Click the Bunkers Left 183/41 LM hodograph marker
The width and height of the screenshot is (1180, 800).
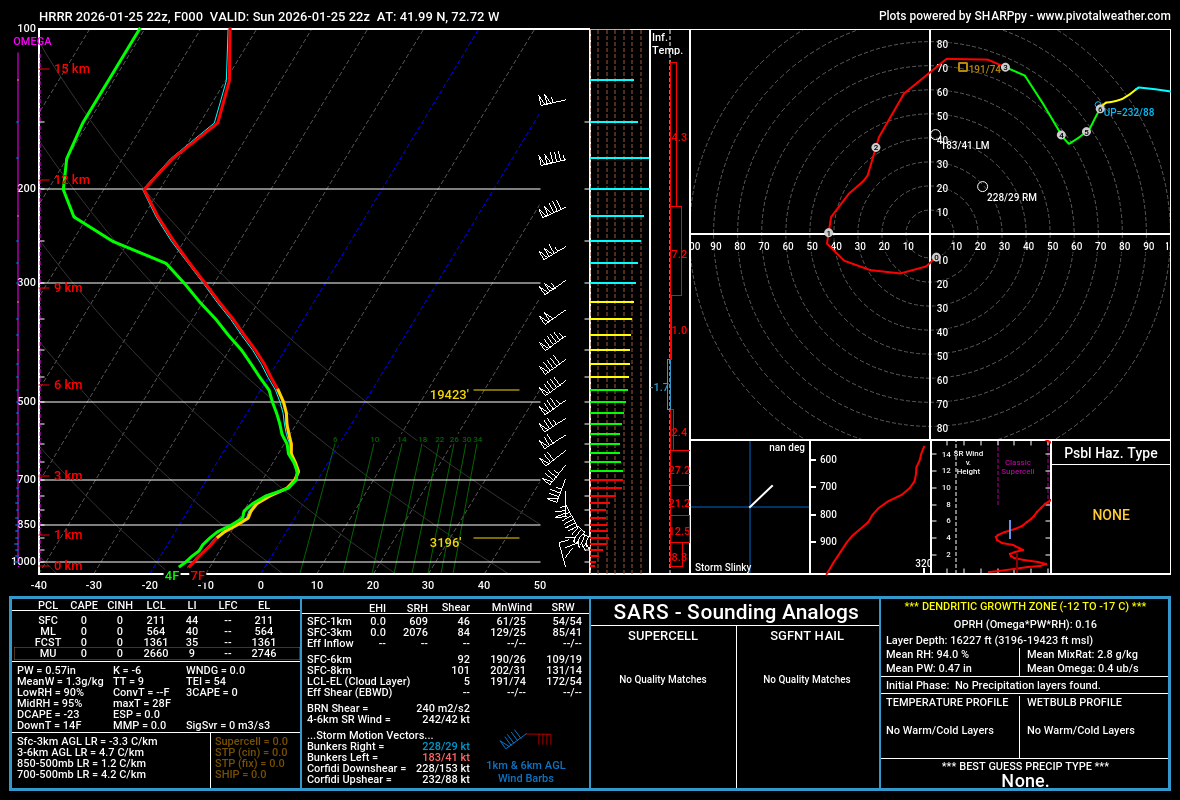(x=935, y=134)
